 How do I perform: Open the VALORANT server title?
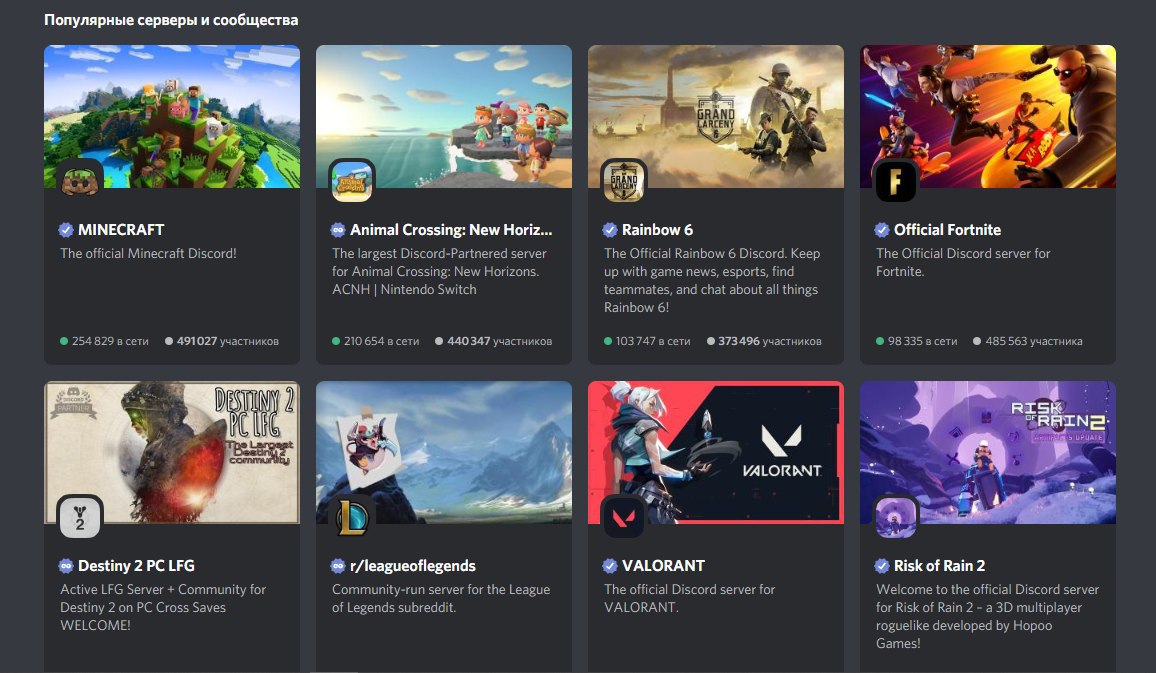[664, 566]
